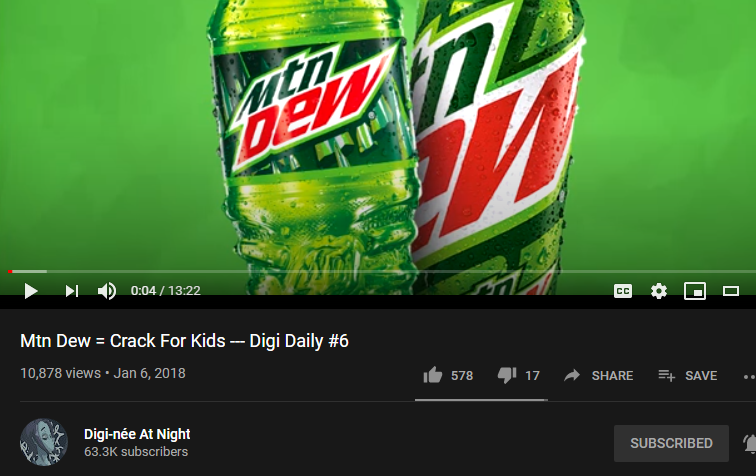Open video settings gear
Viewport: 756px width, 476px height.
pyautogui.click(x=659, y=291)
